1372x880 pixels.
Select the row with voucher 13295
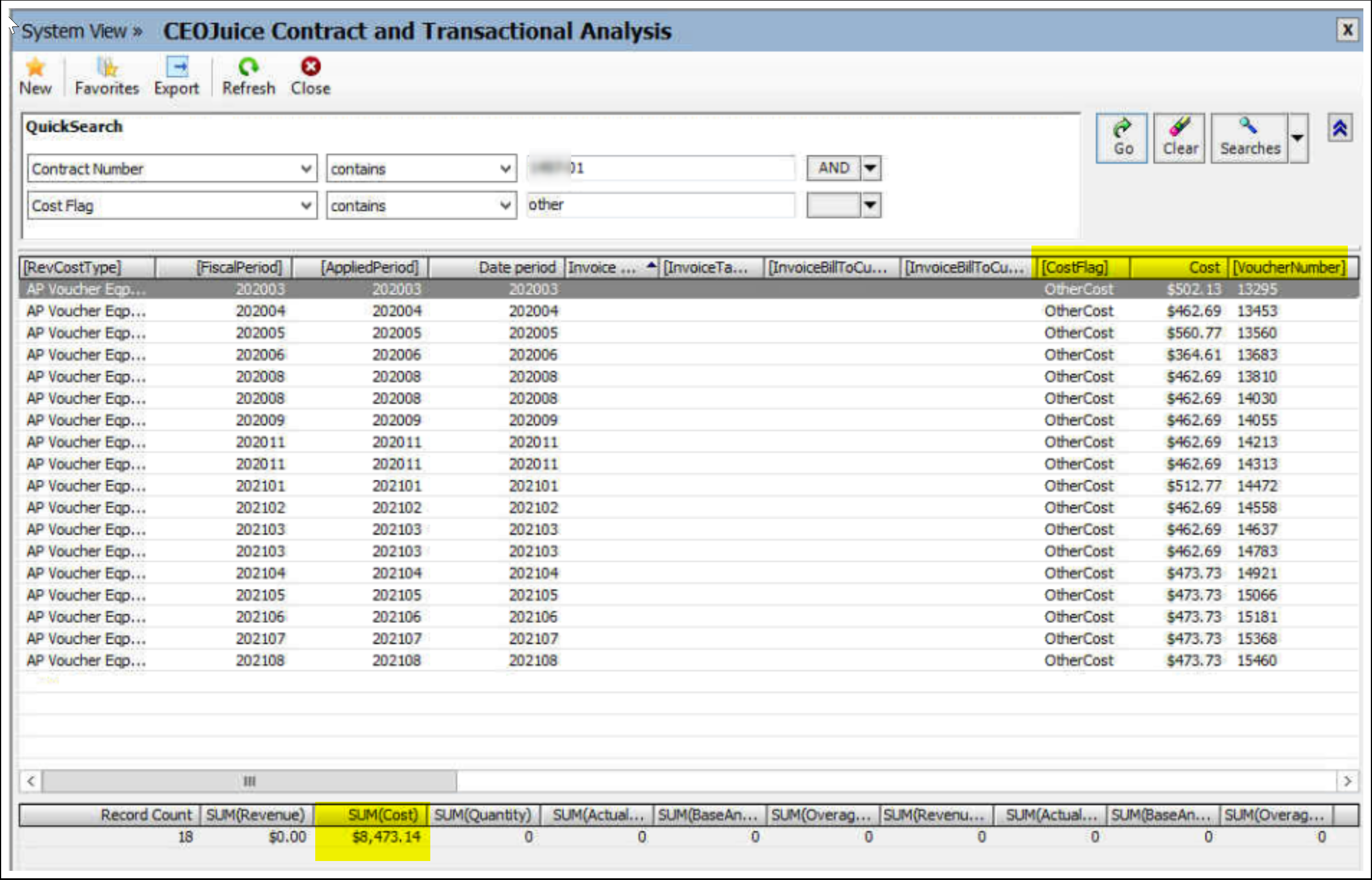[x=689, y=289]
